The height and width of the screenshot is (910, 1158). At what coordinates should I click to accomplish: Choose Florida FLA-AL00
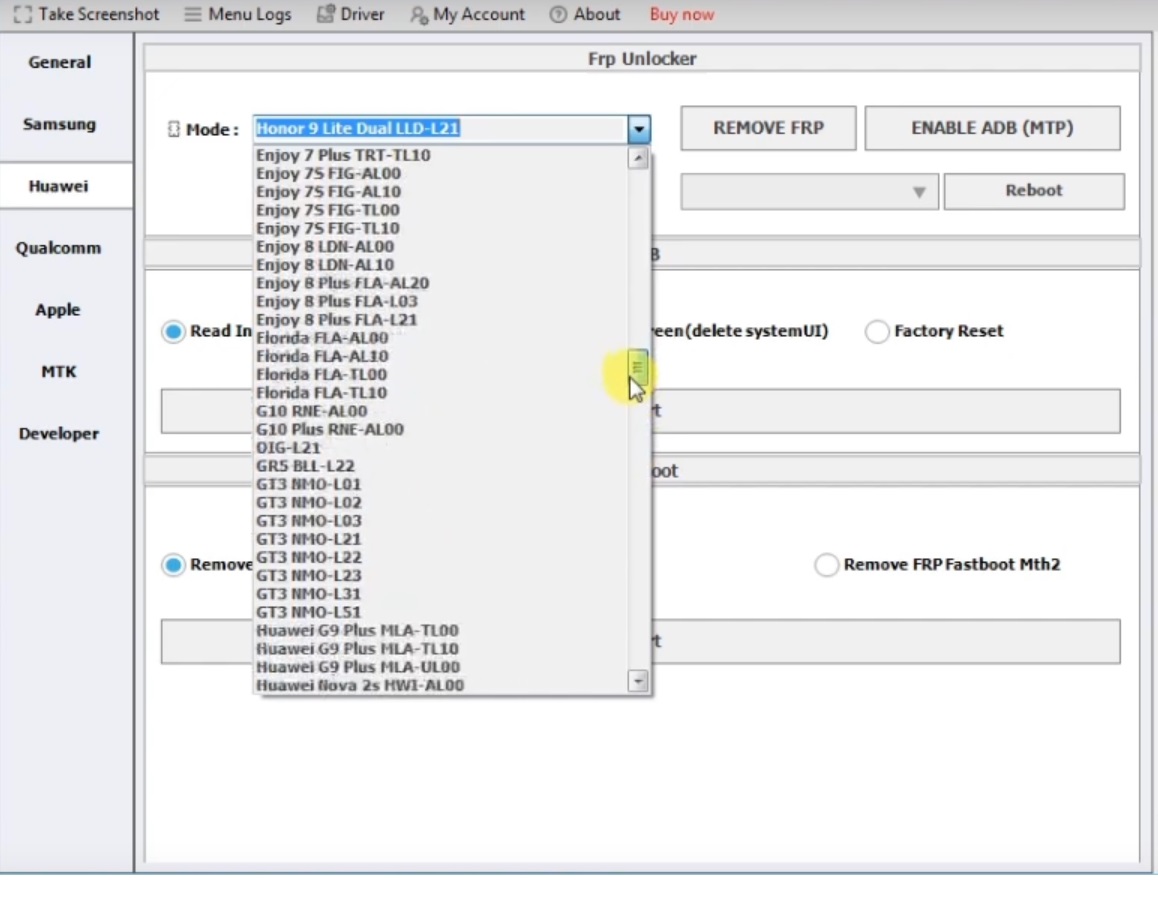coord(441,338)
